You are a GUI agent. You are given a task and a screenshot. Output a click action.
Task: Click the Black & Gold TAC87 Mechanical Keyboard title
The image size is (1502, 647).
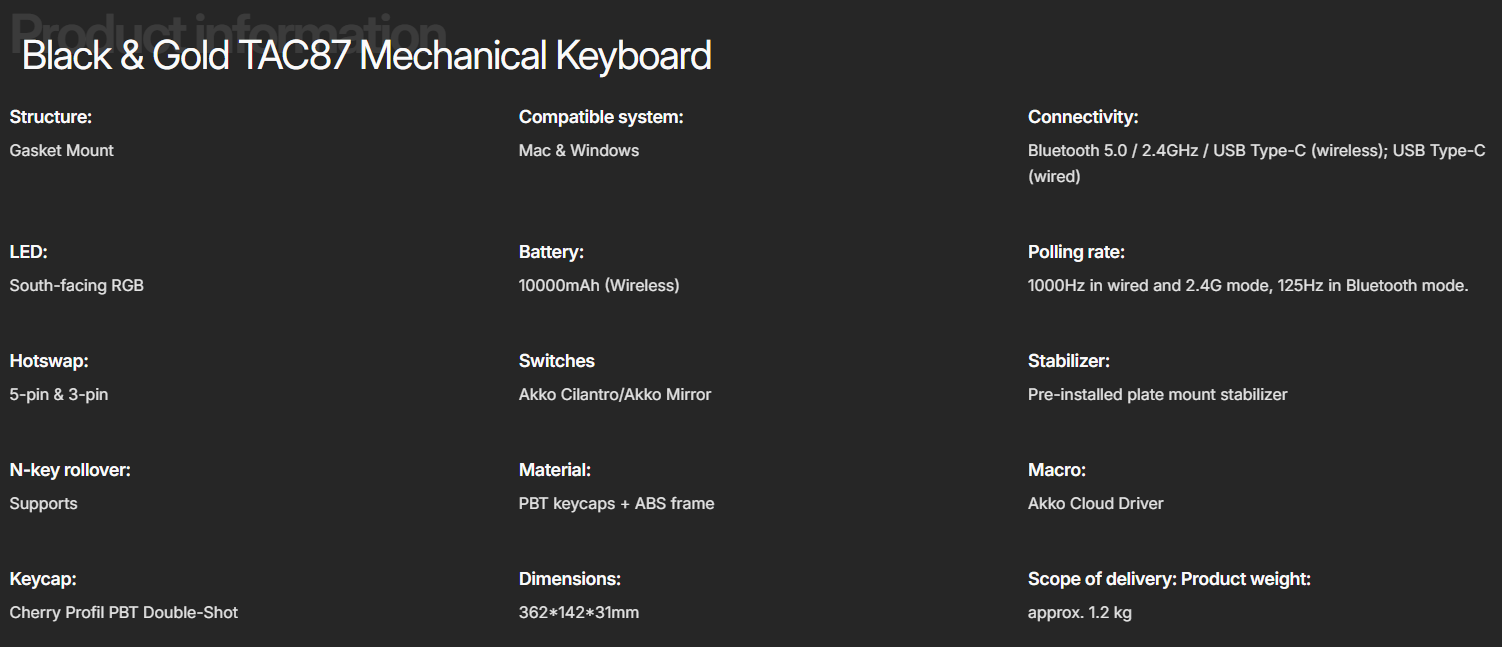pos(366,56)
